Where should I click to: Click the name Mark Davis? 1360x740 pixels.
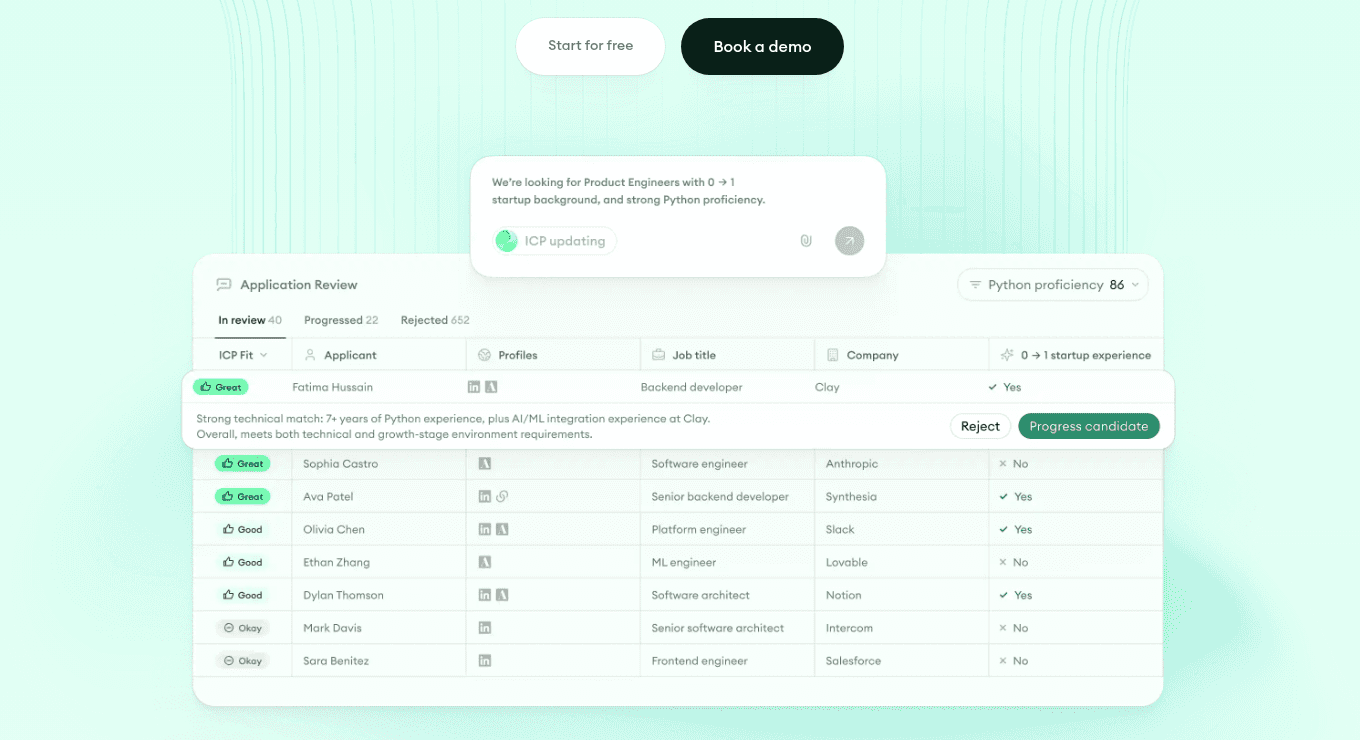click(333, 628)
